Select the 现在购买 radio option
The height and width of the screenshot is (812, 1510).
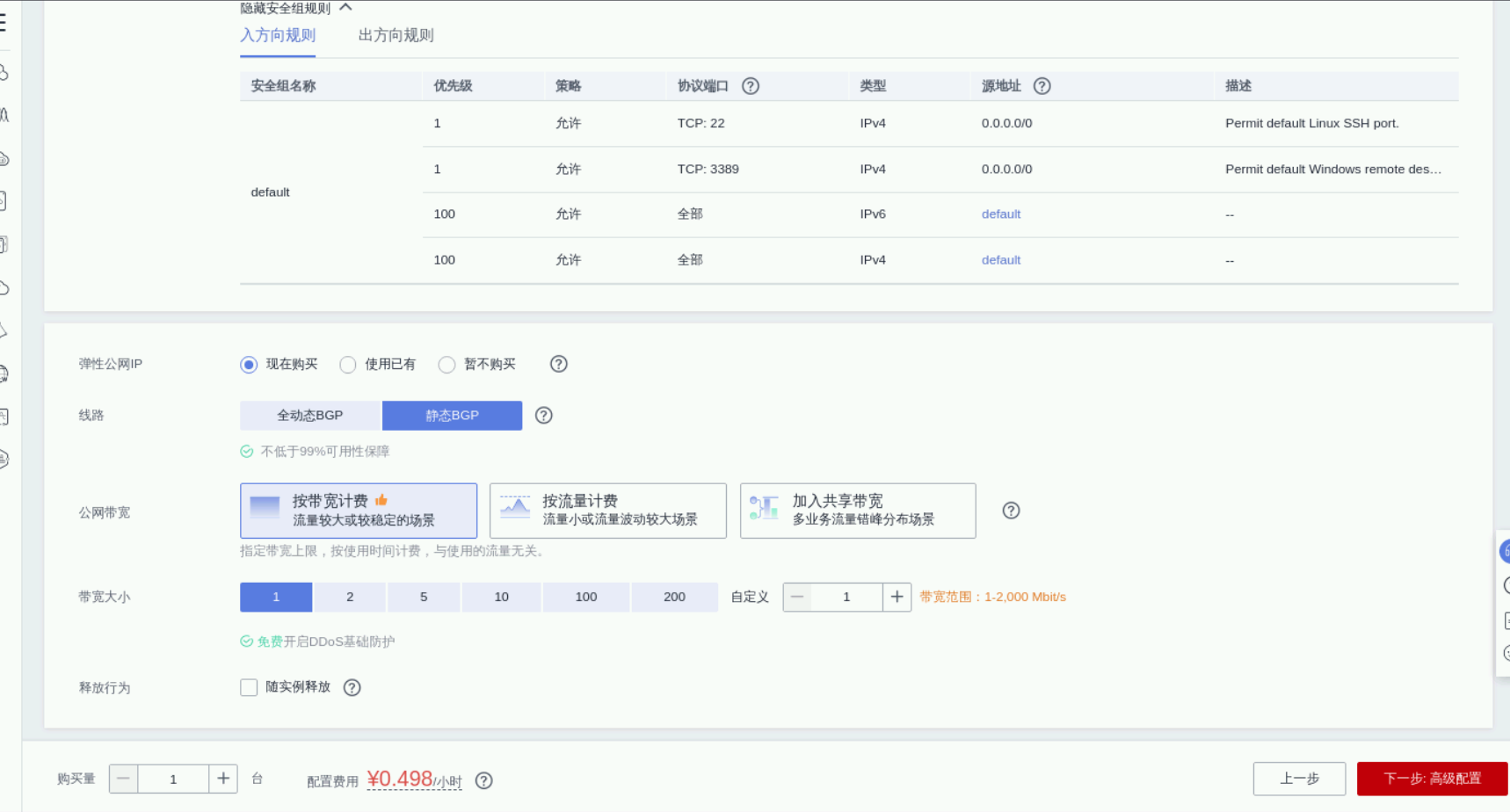click(x=249, y=365)
